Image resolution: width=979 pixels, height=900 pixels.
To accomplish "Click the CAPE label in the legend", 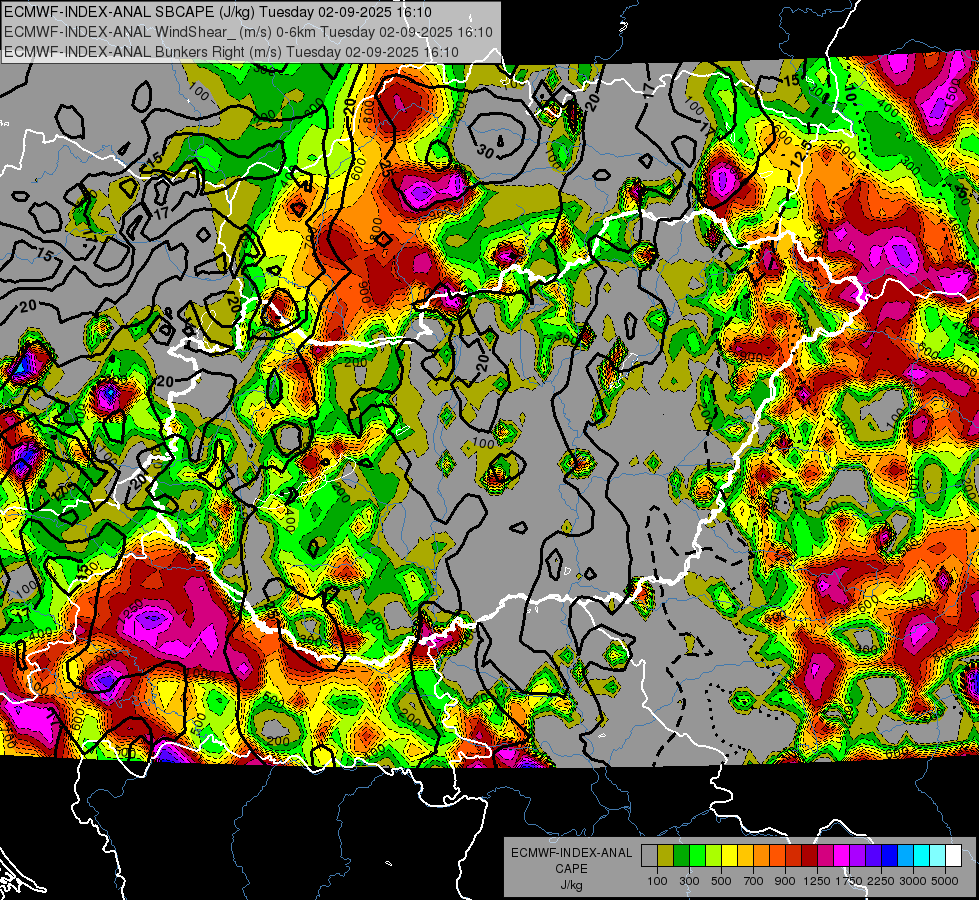I will (x=571, y=869).
